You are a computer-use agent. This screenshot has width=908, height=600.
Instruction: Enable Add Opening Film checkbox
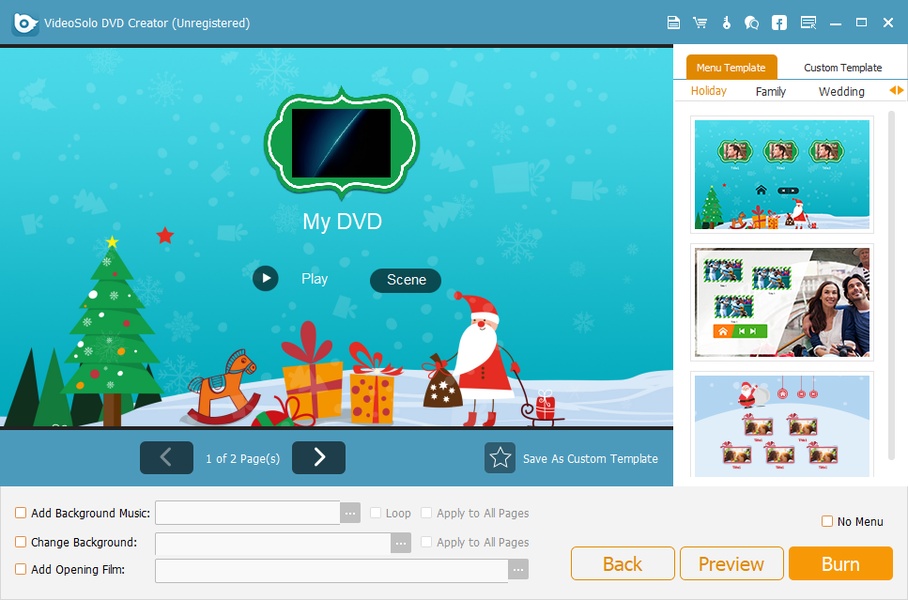(20, 569)
